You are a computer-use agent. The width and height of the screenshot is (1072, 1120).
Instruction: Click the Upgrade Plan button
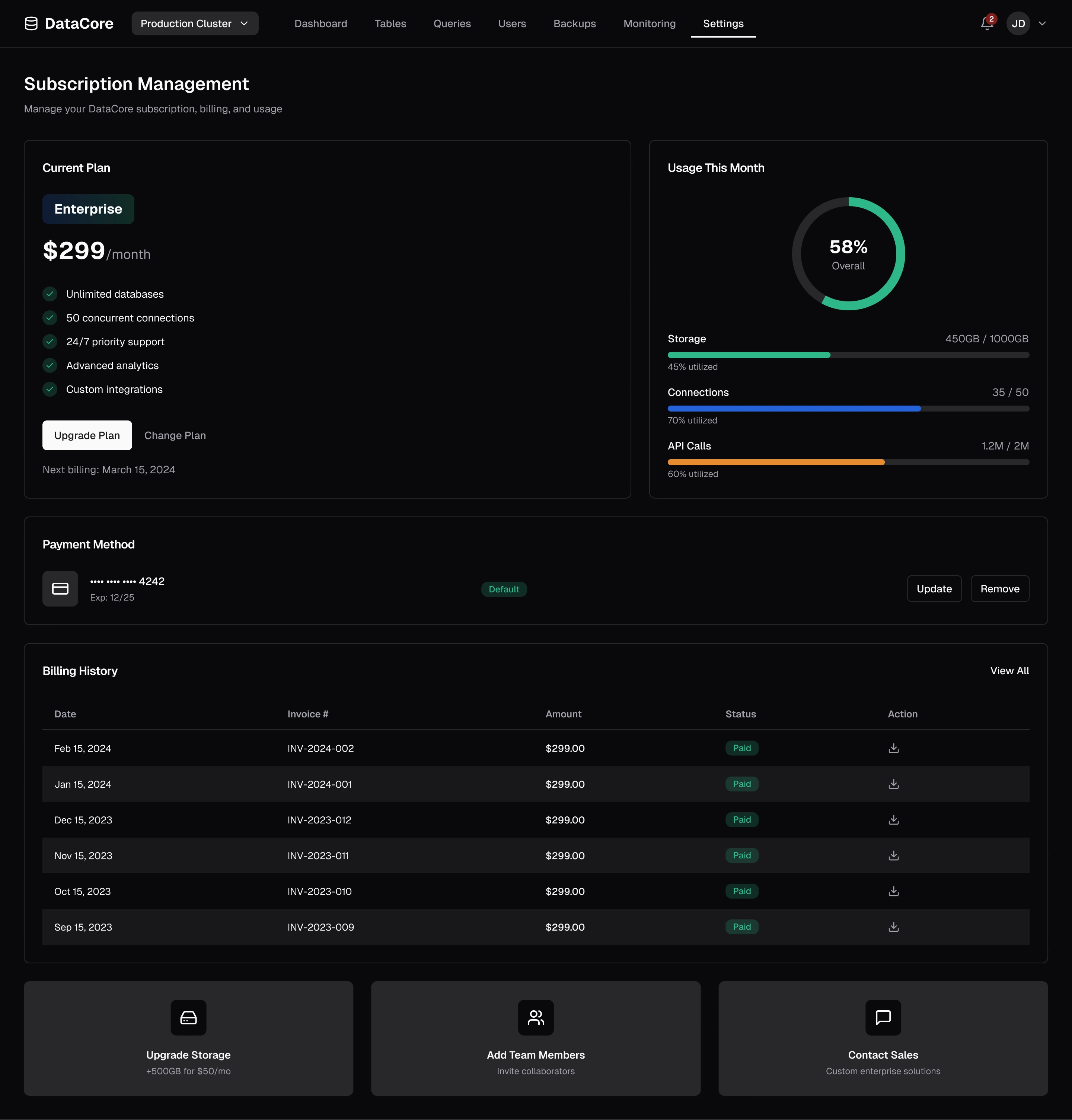coord(87,435)
